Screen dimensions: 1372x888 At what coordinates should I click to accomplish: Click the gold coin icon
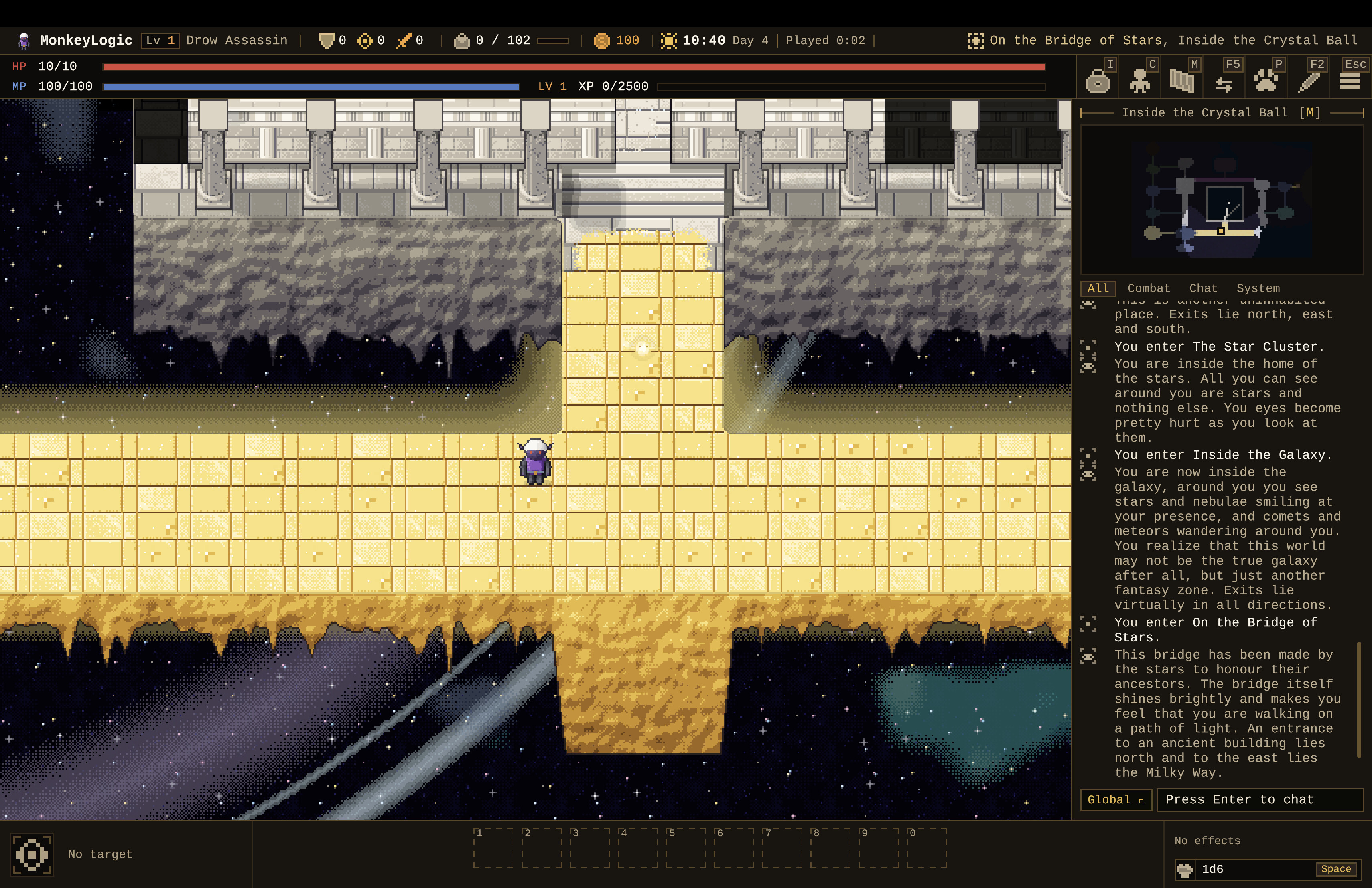tap(602, 41)
